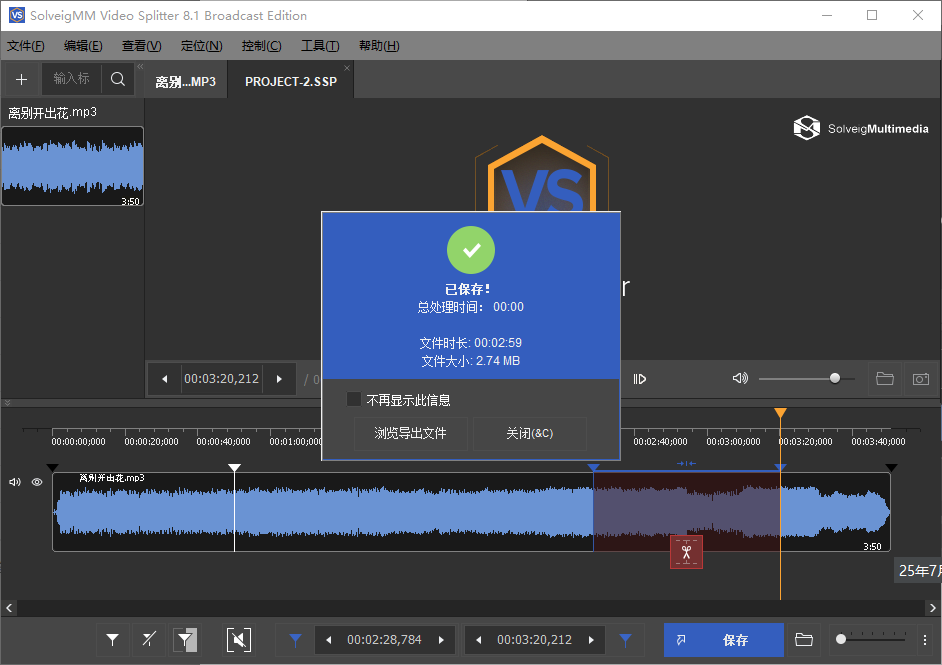This screenshot has height=665, width=942.
Task: Click the blue 保存 button
Action: pyautogui.click(x=723, y=640)
